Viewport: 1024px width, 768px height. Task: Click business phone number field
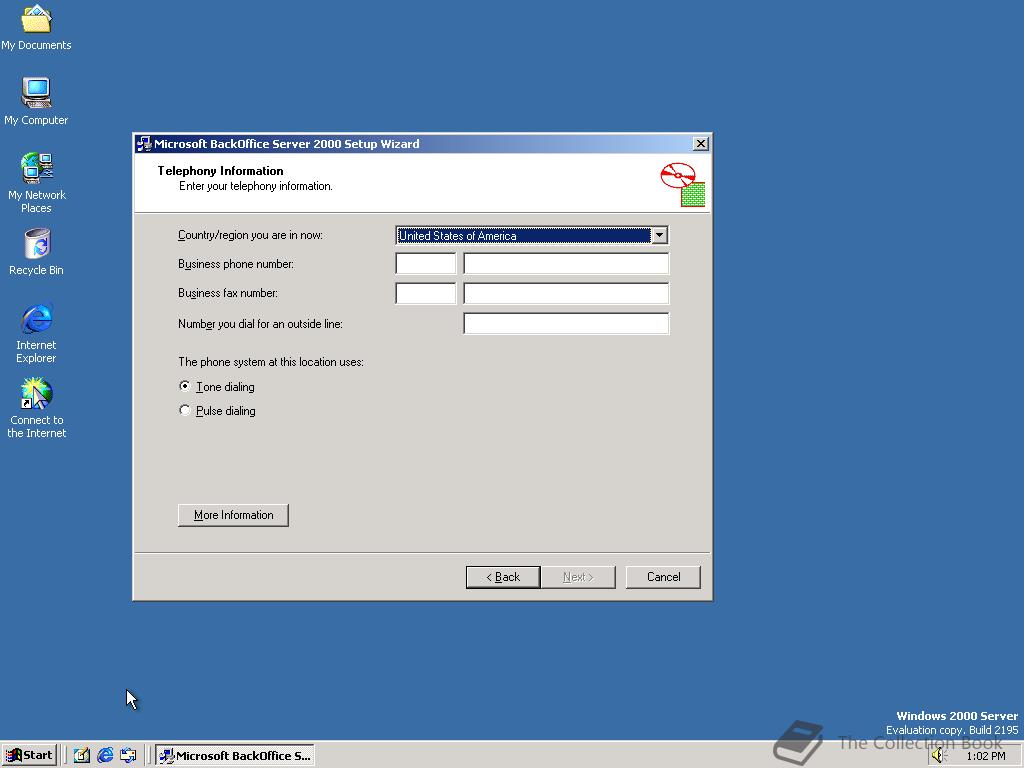pyautogui.click(x=566, y=264)
